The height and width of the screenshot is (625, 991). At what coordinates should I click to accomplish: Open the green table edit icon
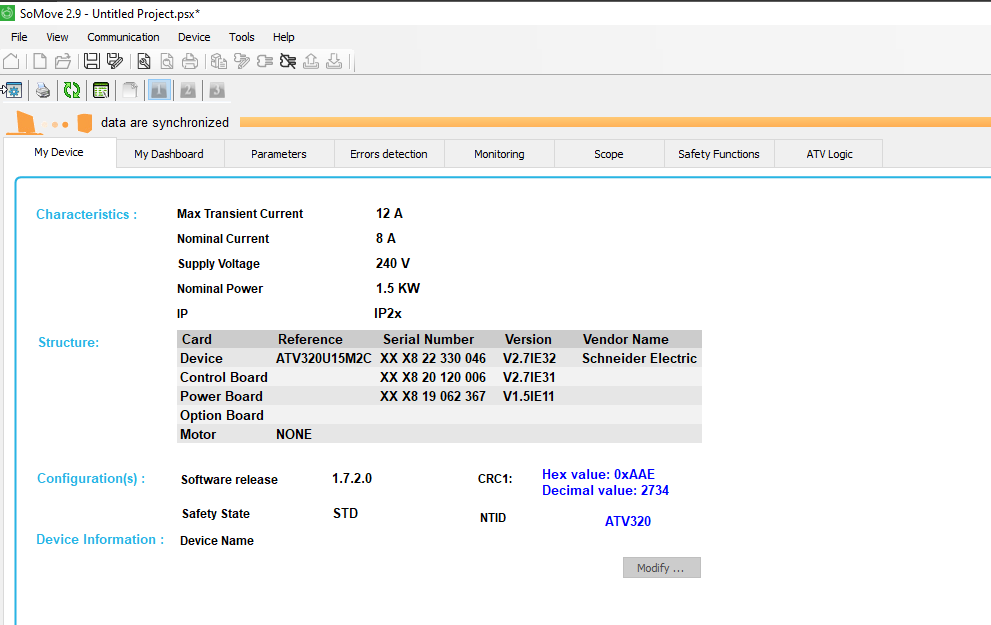(x=100, y=90)
